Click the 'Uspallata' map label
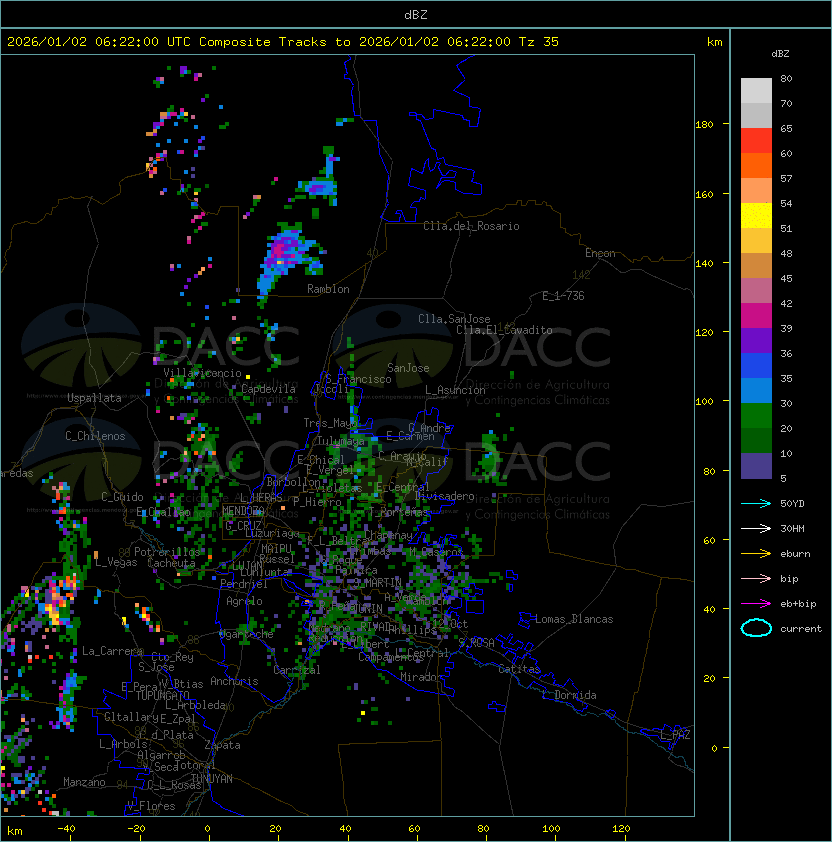The width and height of the screenshot is (832, 842). [94, 398]
